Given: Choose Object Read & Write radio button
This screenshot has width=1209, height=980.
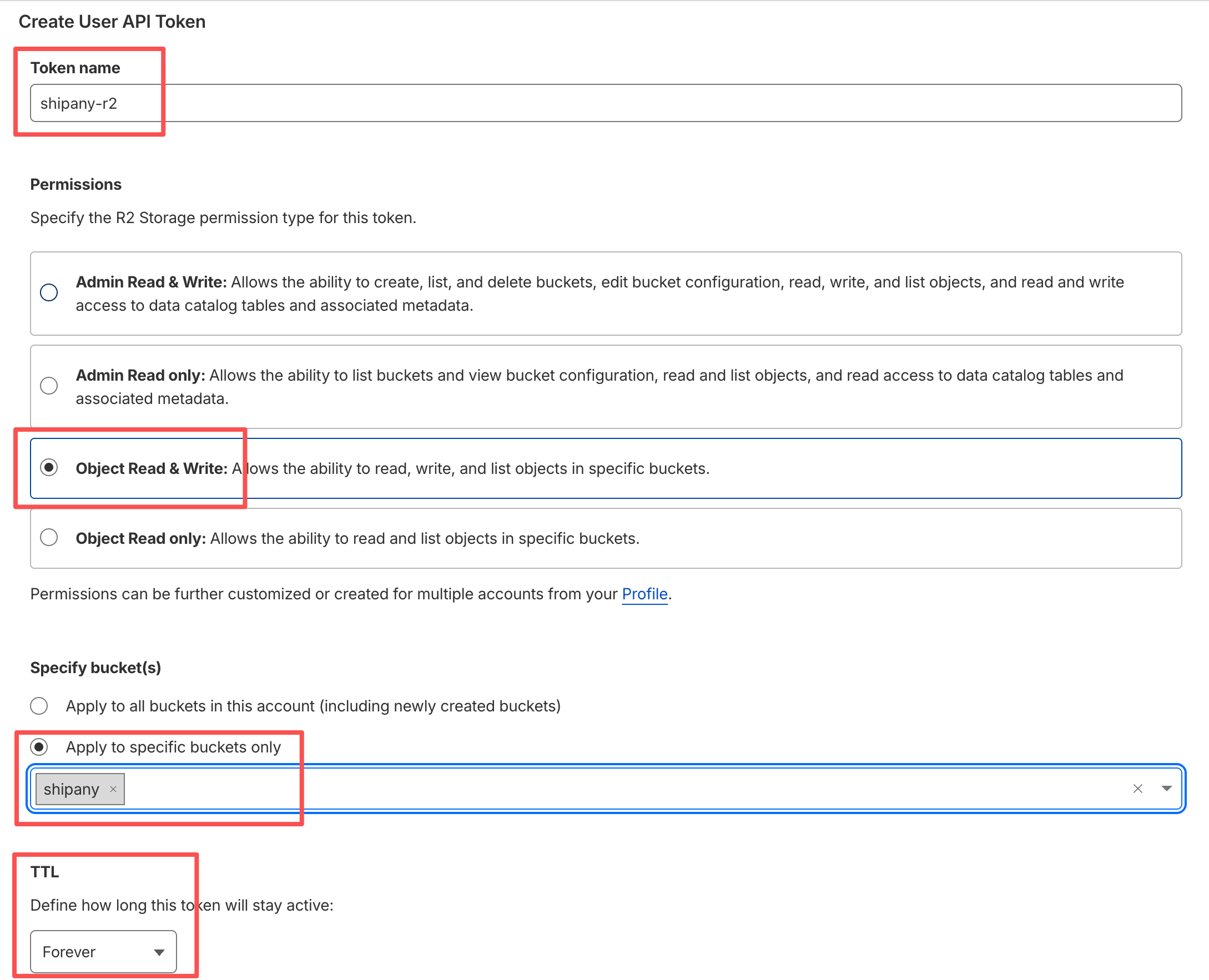Looking at the screenshot, I should pos(49,468).
